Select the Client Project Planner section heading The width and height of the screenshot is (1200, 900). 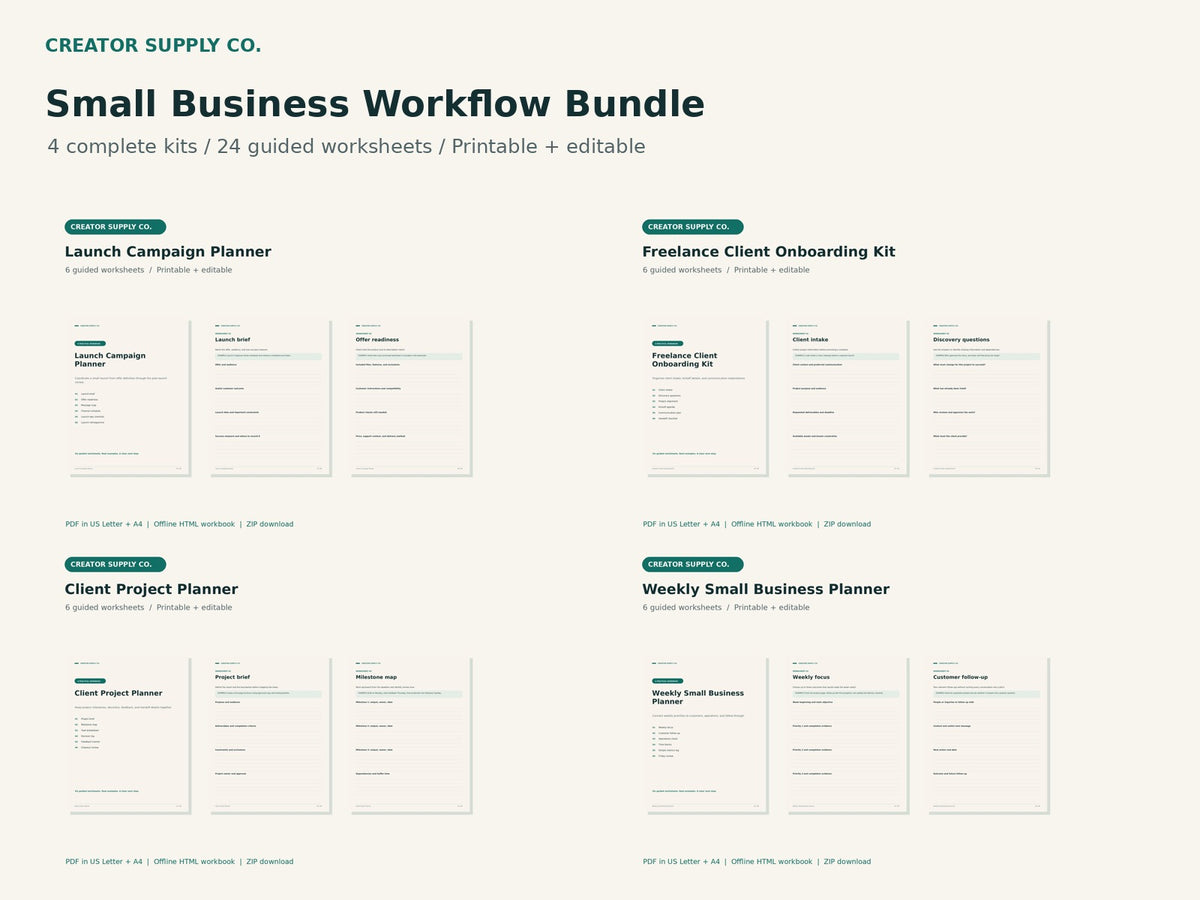(151, 589)
